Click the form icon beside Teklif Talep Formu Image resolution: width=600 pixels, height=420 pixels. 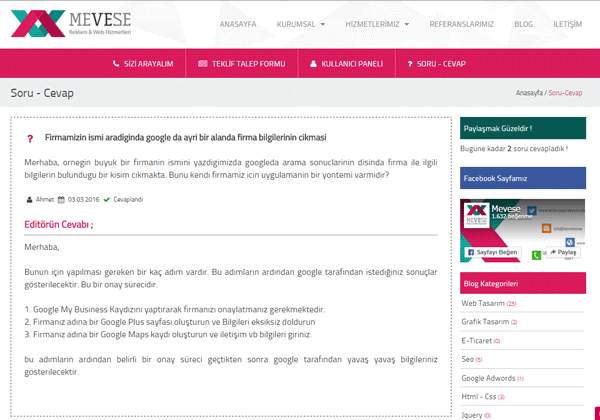tap(202, 63)
